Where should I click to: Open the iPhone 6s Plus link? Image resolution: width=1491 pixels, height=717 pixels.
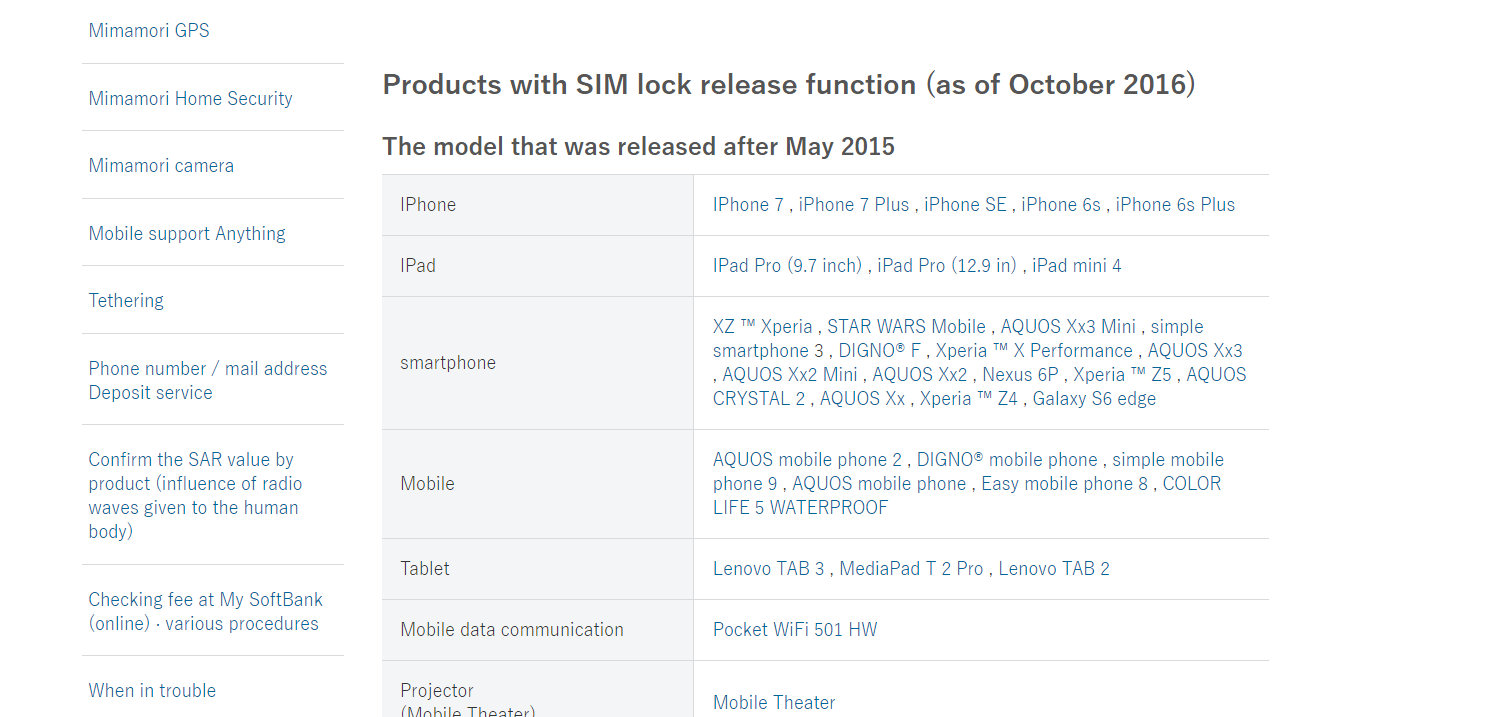(x=1175, y=205)
